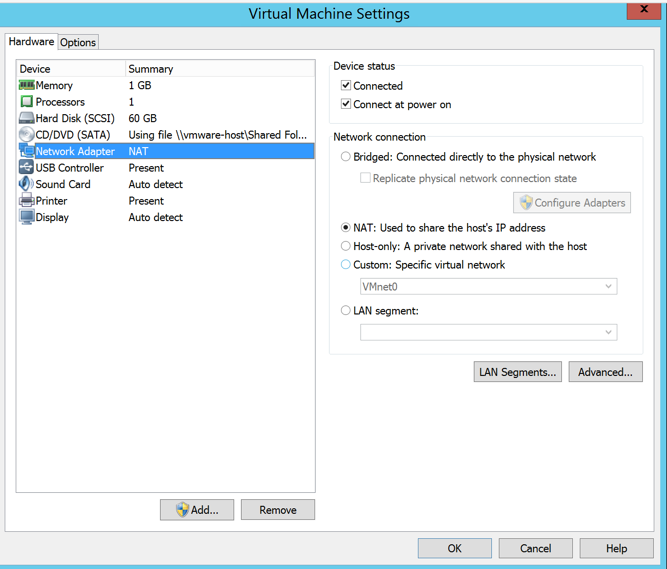Click Sound Card 'Auto detect' summary

click(x=156, y=184)
